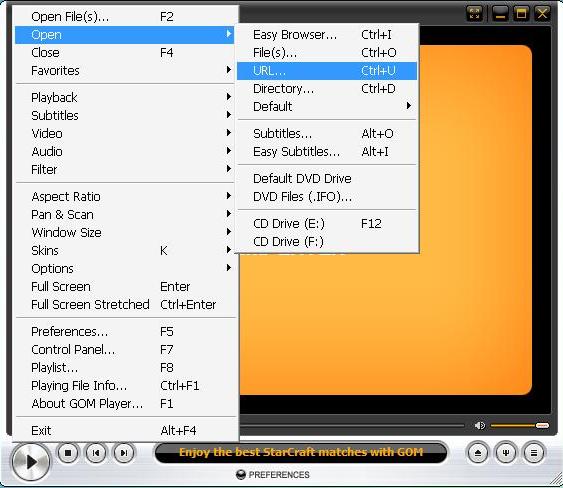Click the large round Play button

(31, 462)
